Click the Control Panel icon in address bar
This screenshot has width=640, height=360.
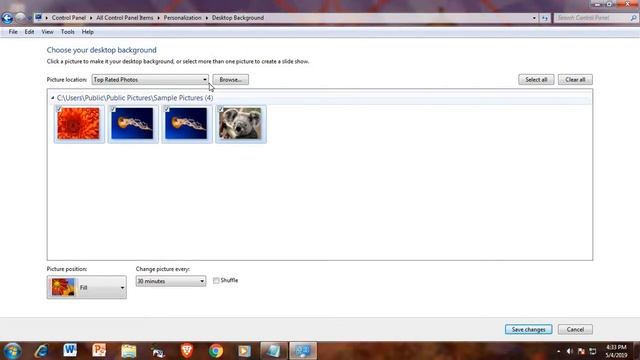[x=38, y=18]
